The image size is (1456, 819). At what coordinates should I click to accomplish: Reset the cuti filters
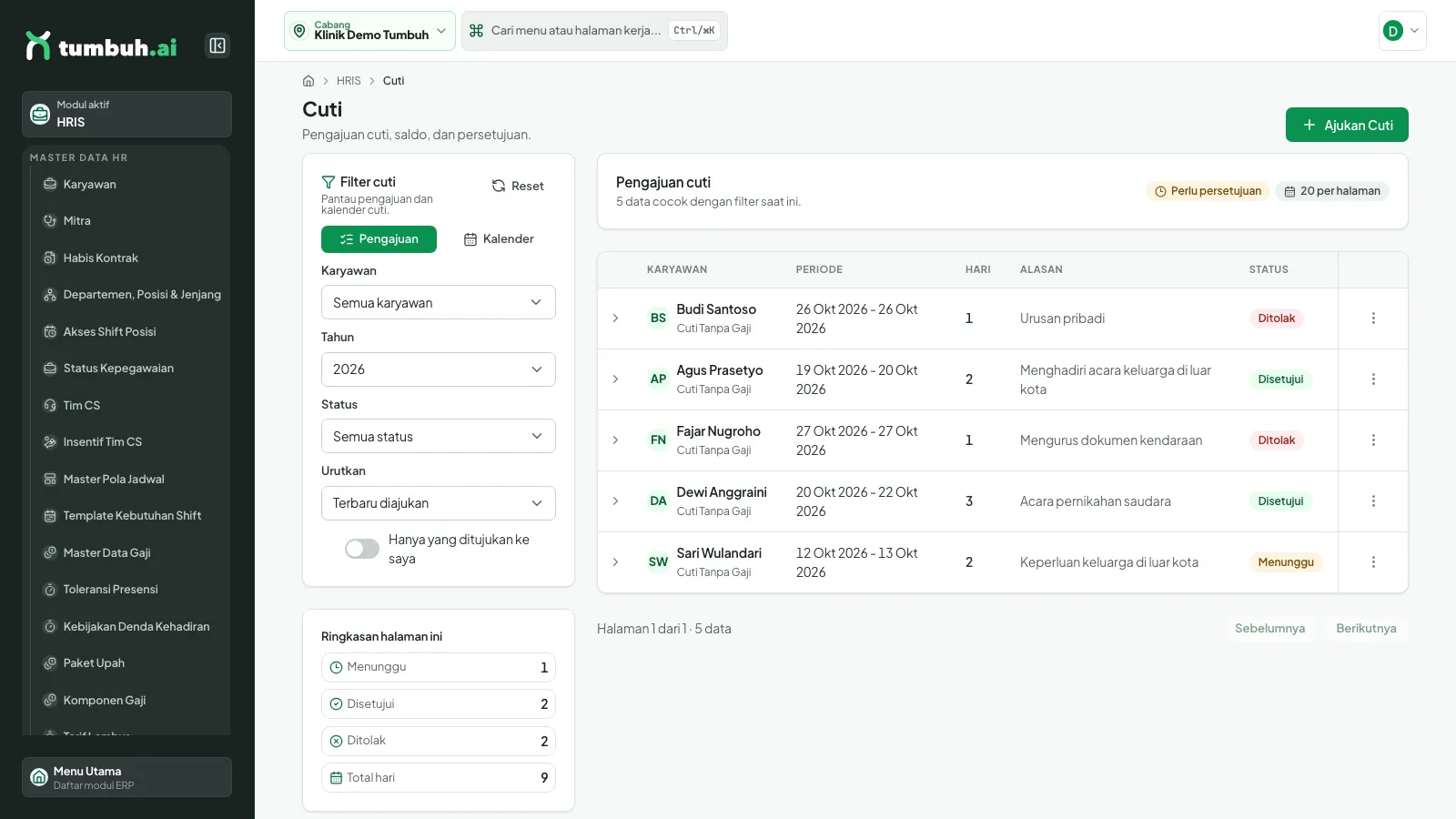pyautogui.click(x=518, y=186)
